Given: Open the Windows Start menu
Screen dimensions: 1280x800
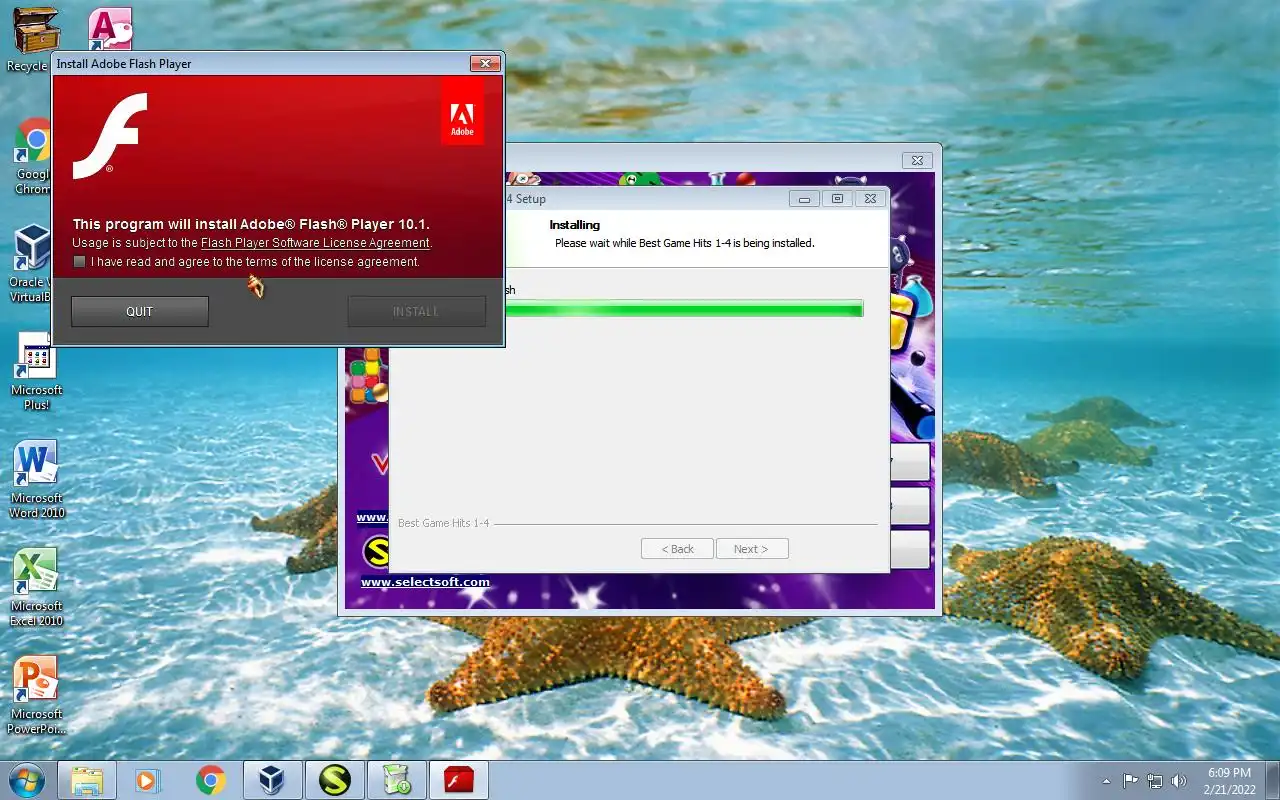Looking at the screenshot, I should click(26, 780).
